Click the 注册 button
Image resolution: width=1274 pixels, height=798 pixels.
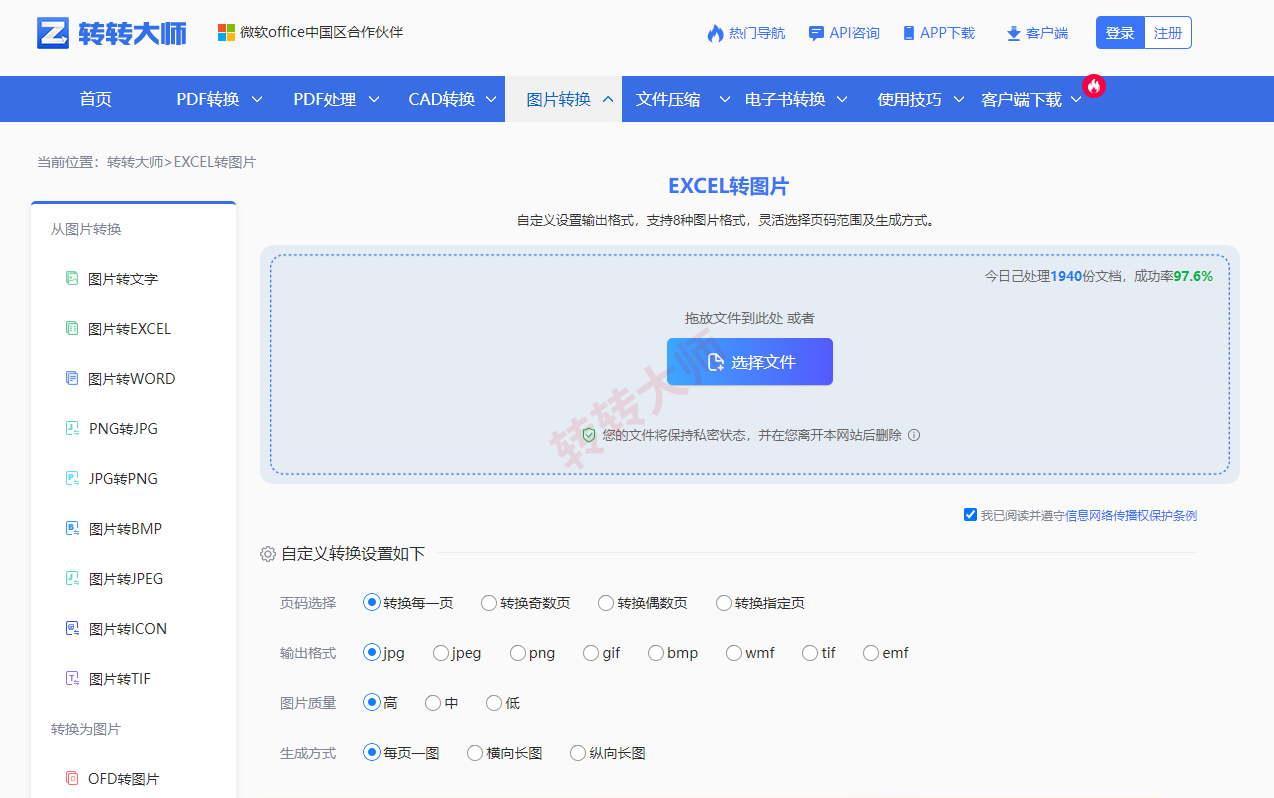point(1168,32)
